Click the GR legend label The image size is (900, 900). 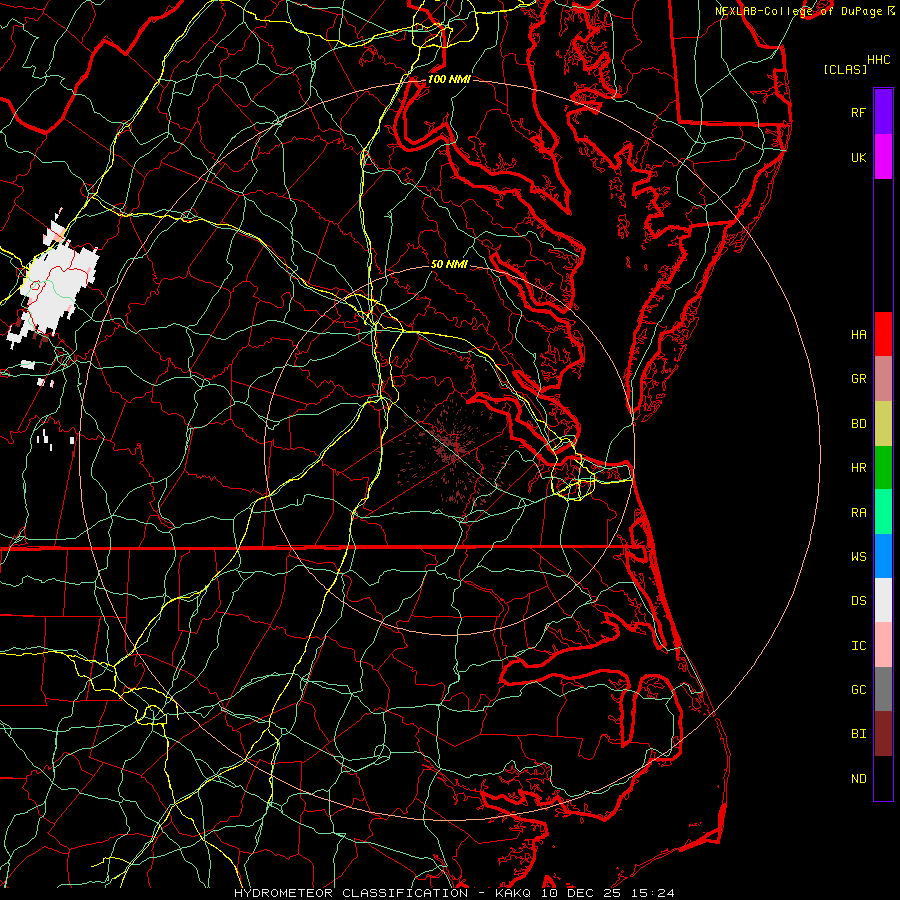[858, 378]
